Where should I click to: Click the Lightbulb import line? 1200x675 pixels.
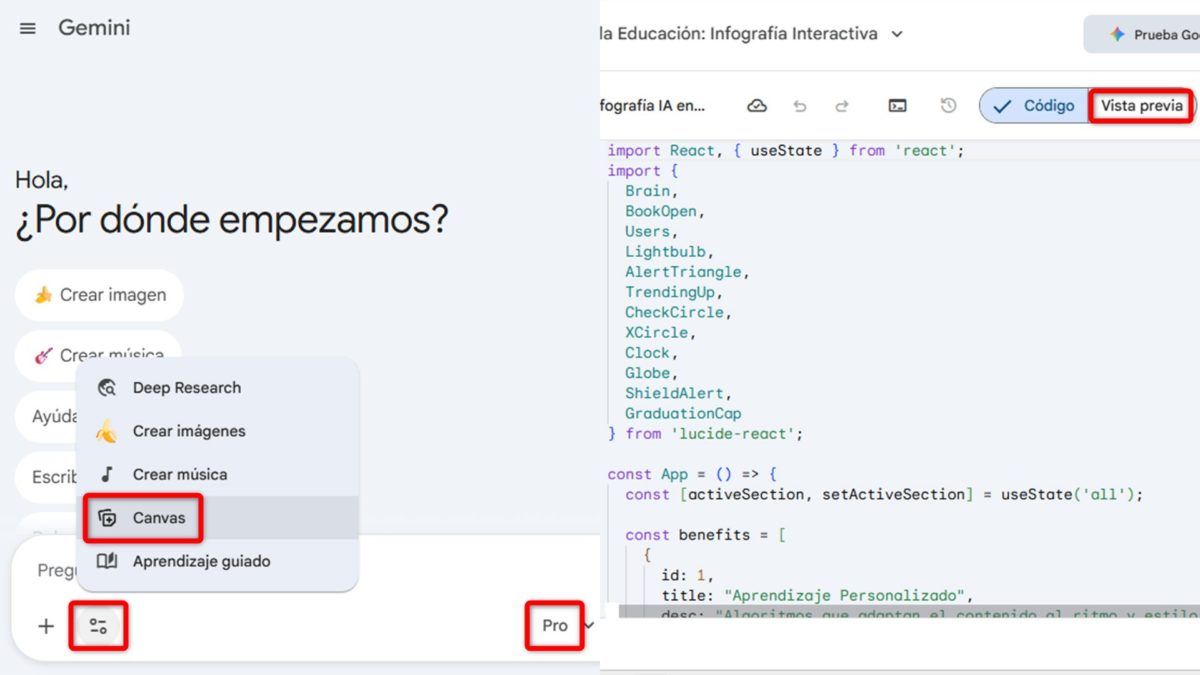[x=670, y=252]
